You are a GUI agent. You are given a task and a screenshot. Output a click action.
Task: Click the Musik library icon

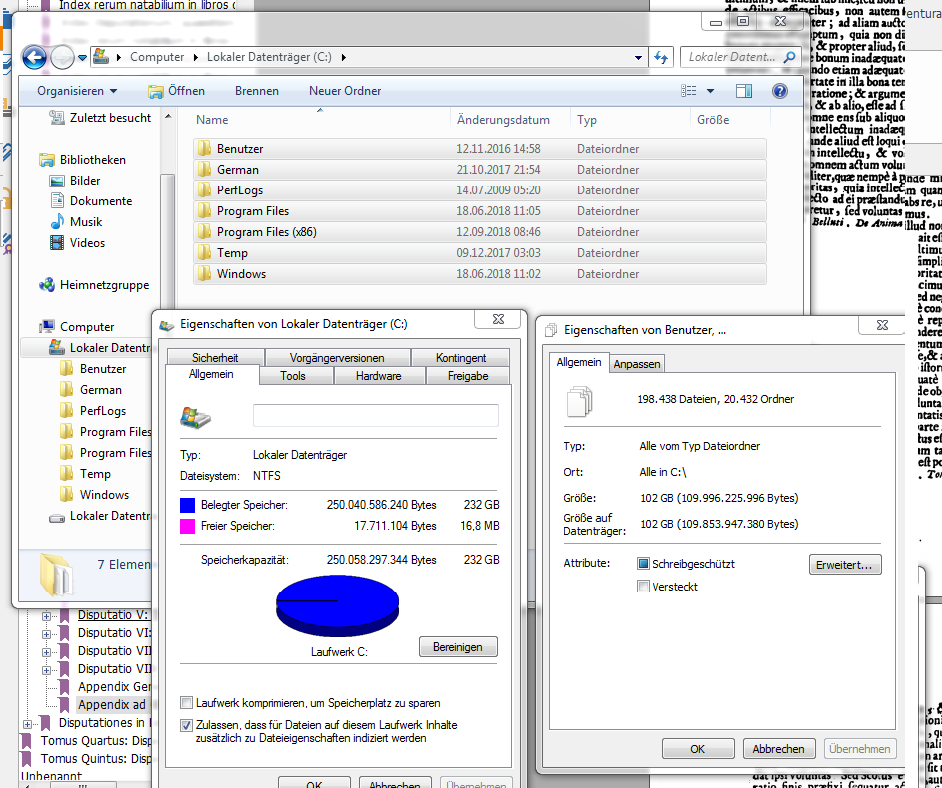coord(57,222)
